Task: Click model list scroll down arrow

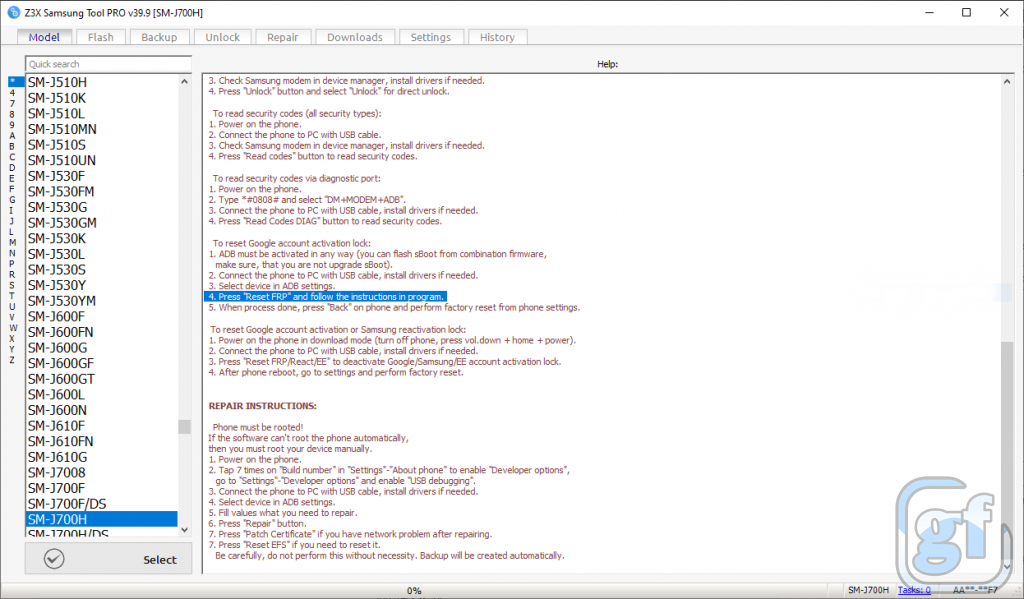Action: click(x=184, y=530)
